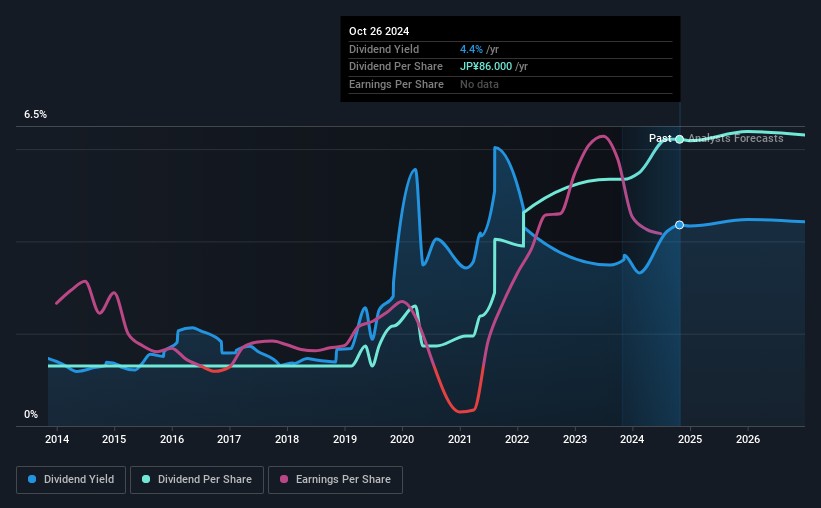Click the 0% y-axis label

click(x=31, y=415)
